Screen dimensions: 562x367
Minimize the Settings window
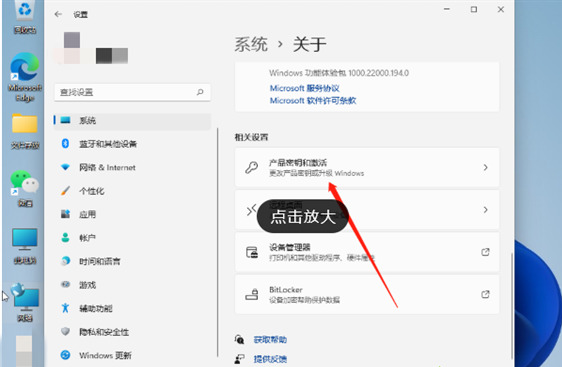[447, 10]
